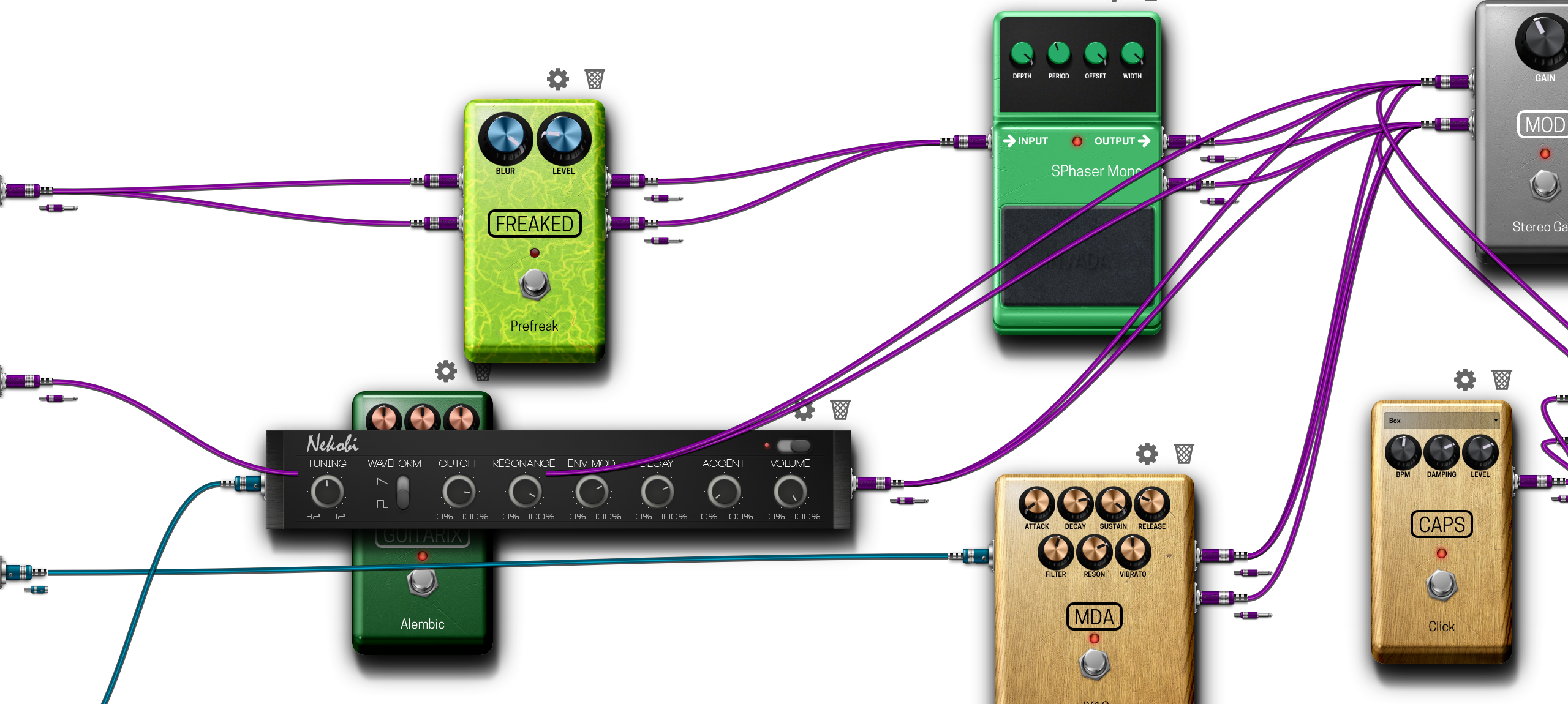1568x704 pixels.
Task: Open gear settings above Alembic pedal
Action: pos(446,371)
